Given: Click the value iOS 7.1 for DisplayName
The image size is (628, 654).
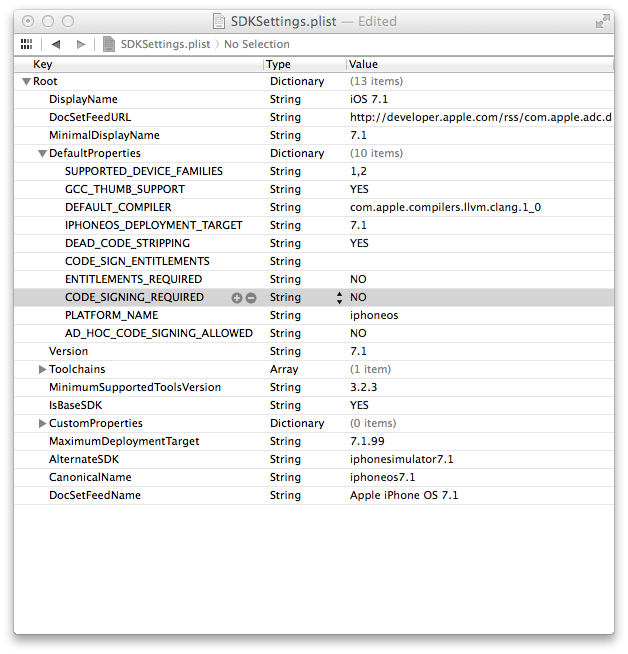Looking at the screenshot, I should 369,99.
